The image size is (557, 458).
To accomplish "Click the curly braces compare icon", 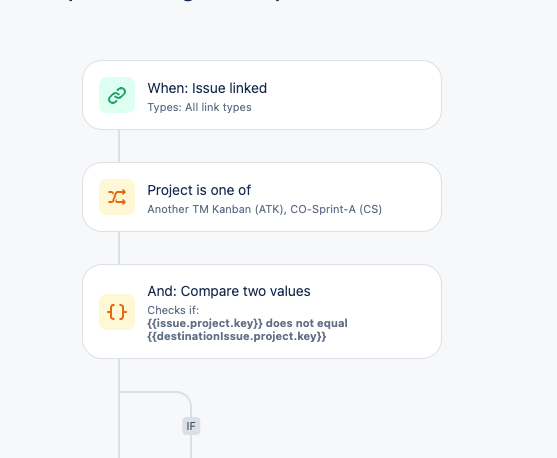I will [x=117, y=312].
